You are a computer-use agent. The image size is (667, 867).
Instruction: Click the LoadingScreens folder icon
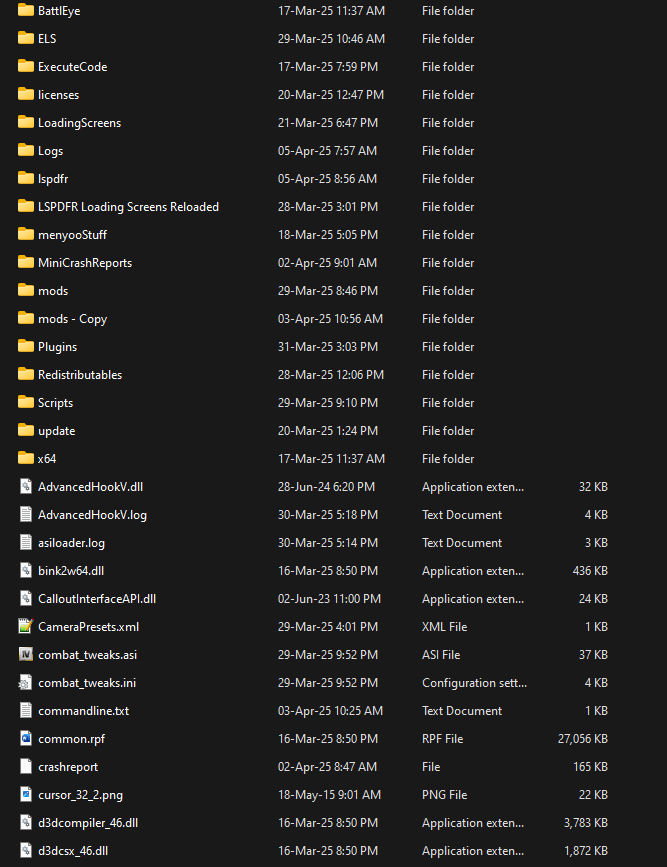click(25, 122)
